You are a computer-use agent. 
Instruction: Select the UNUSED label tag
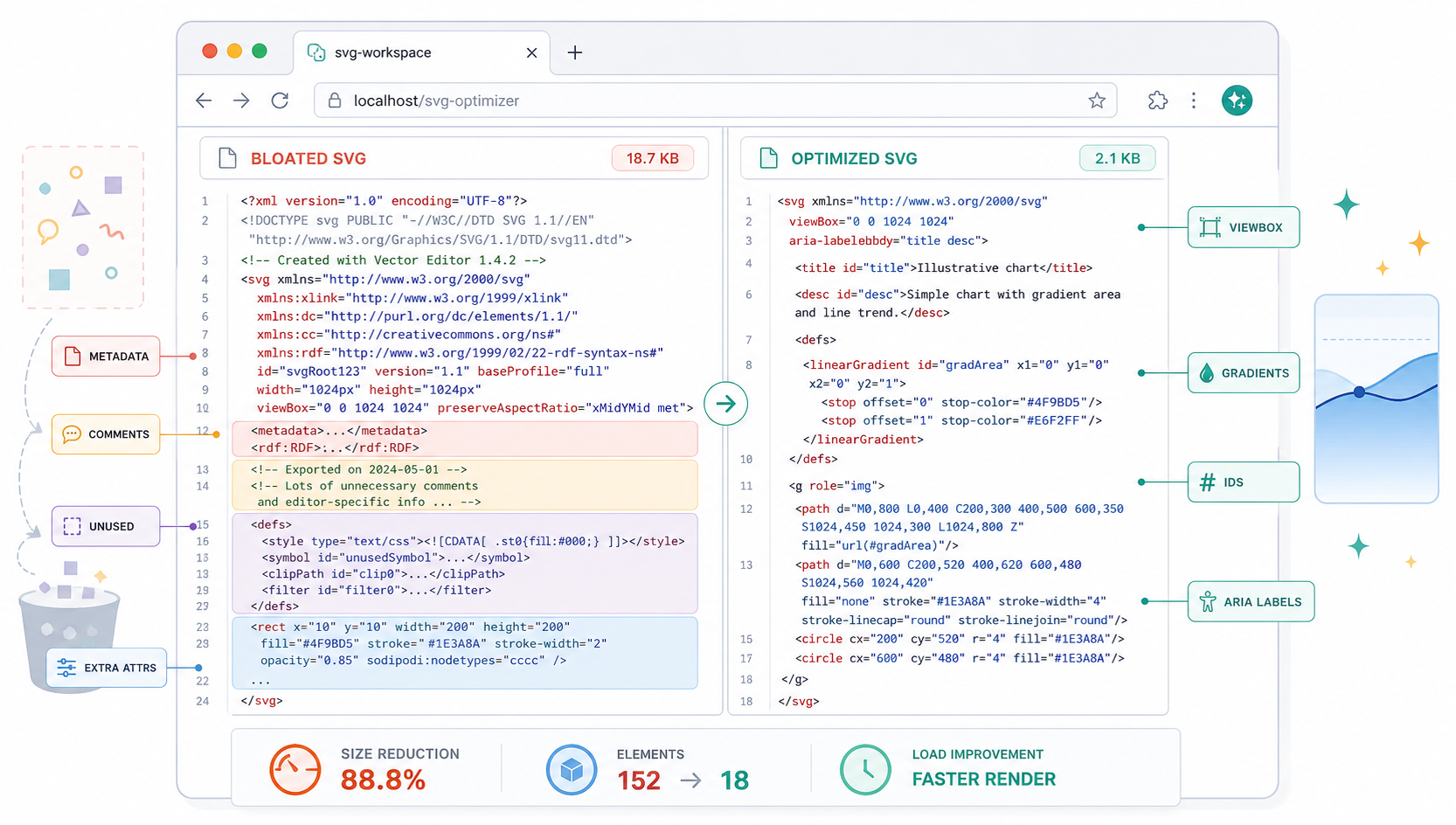106,526
